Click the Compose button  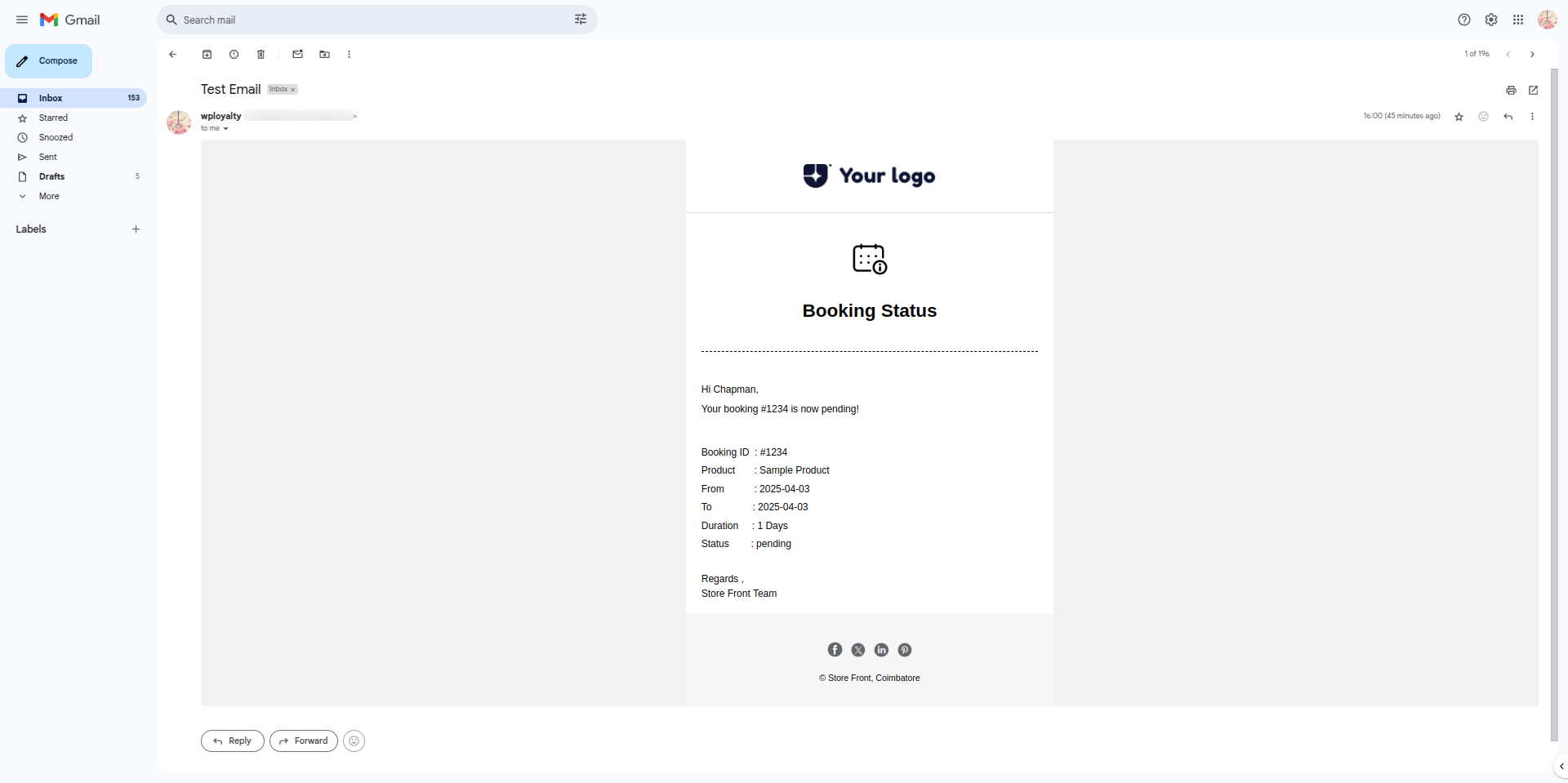49,61
